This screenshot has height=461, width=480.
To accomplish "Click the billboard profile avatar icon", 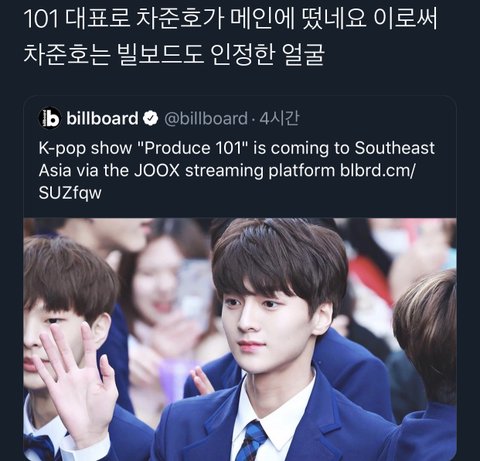I will tap(49, 118).
